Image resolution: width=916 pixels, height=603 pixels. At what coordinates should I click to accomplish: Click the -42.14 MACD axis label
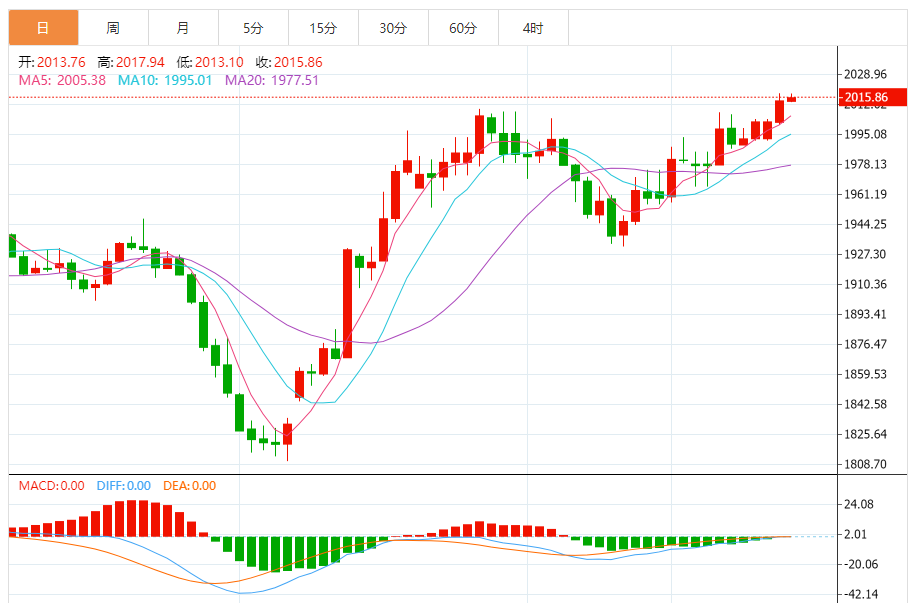click(x=861, y=594)
